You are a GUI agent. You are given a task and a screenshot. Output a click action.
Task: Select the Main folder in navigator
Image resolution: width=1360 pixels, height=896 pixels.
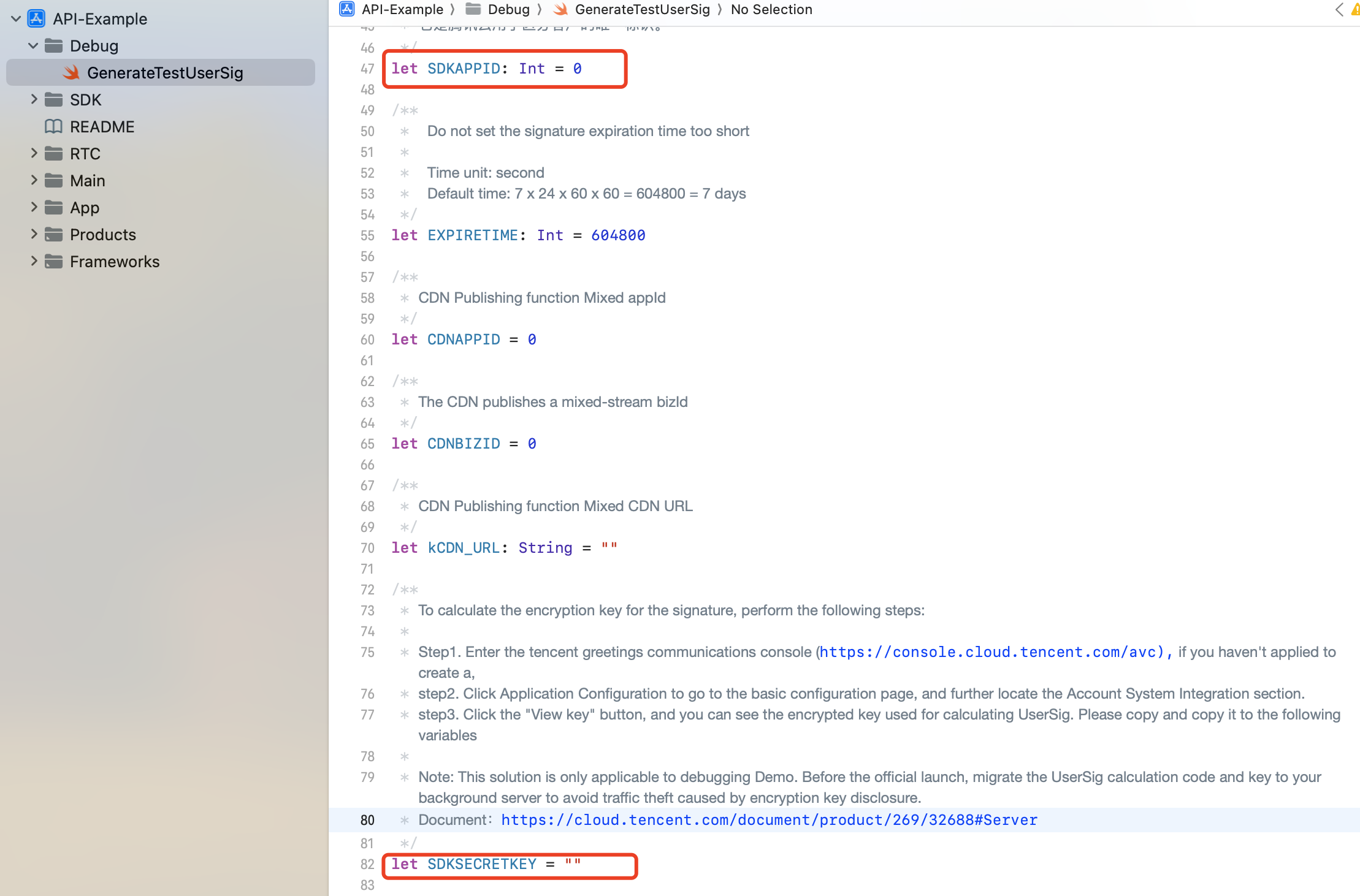[87, 181]
